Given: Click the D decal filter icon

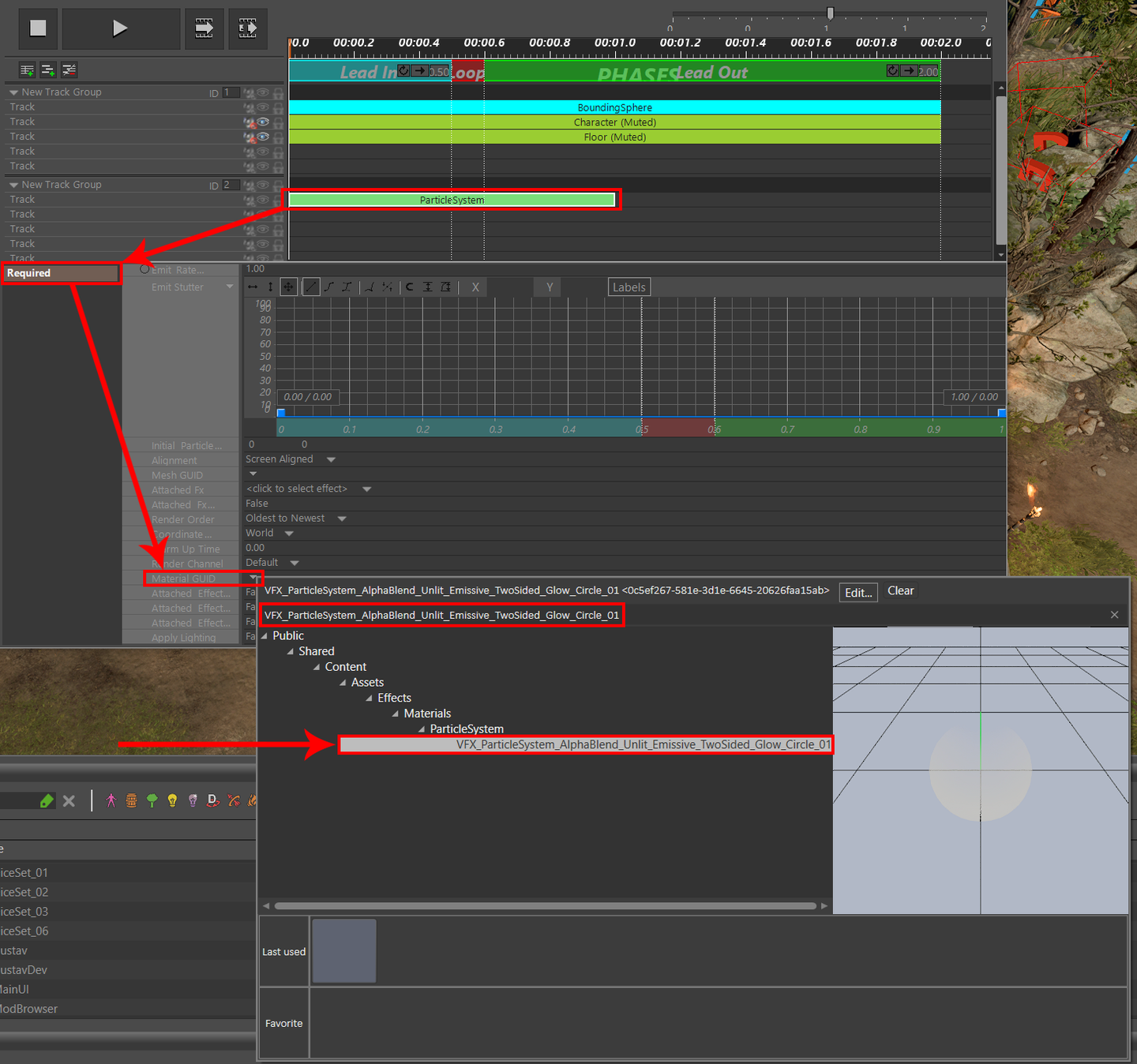Looking at the screenshot, I should [213, 800].
